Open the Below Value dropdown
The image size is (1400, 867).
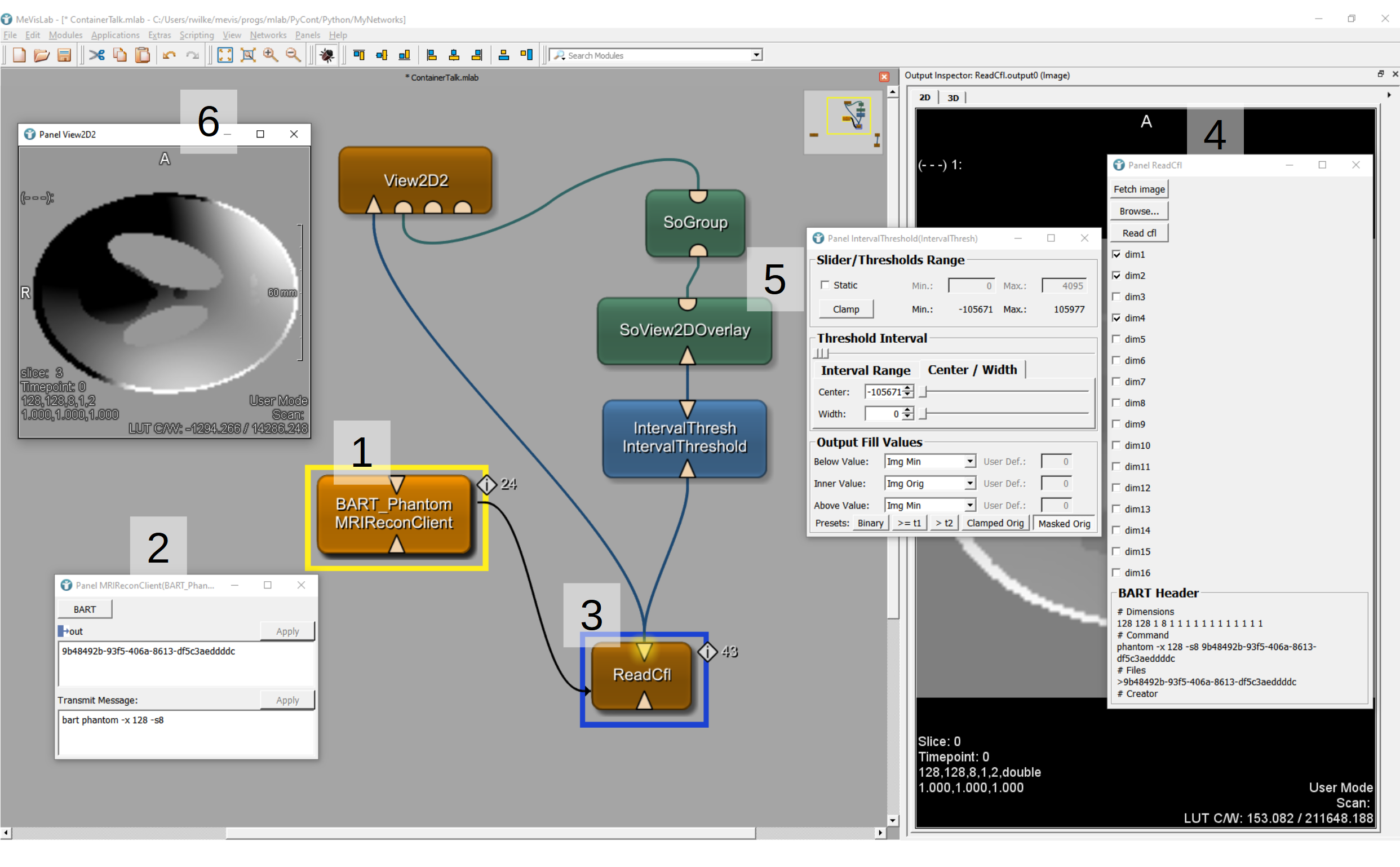pyautogui.click(x=969, y=462)
